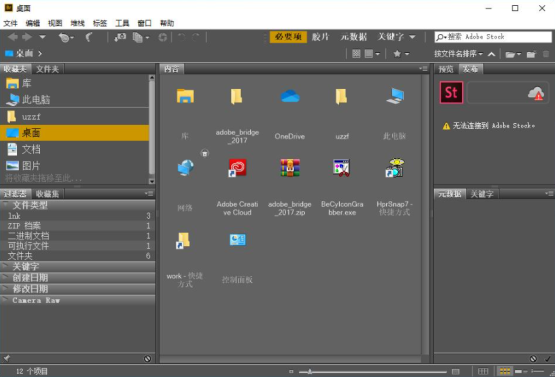Open the 按文件名排序 sort dropdown
The image size is (555, 377).
[x=458, y=54]
